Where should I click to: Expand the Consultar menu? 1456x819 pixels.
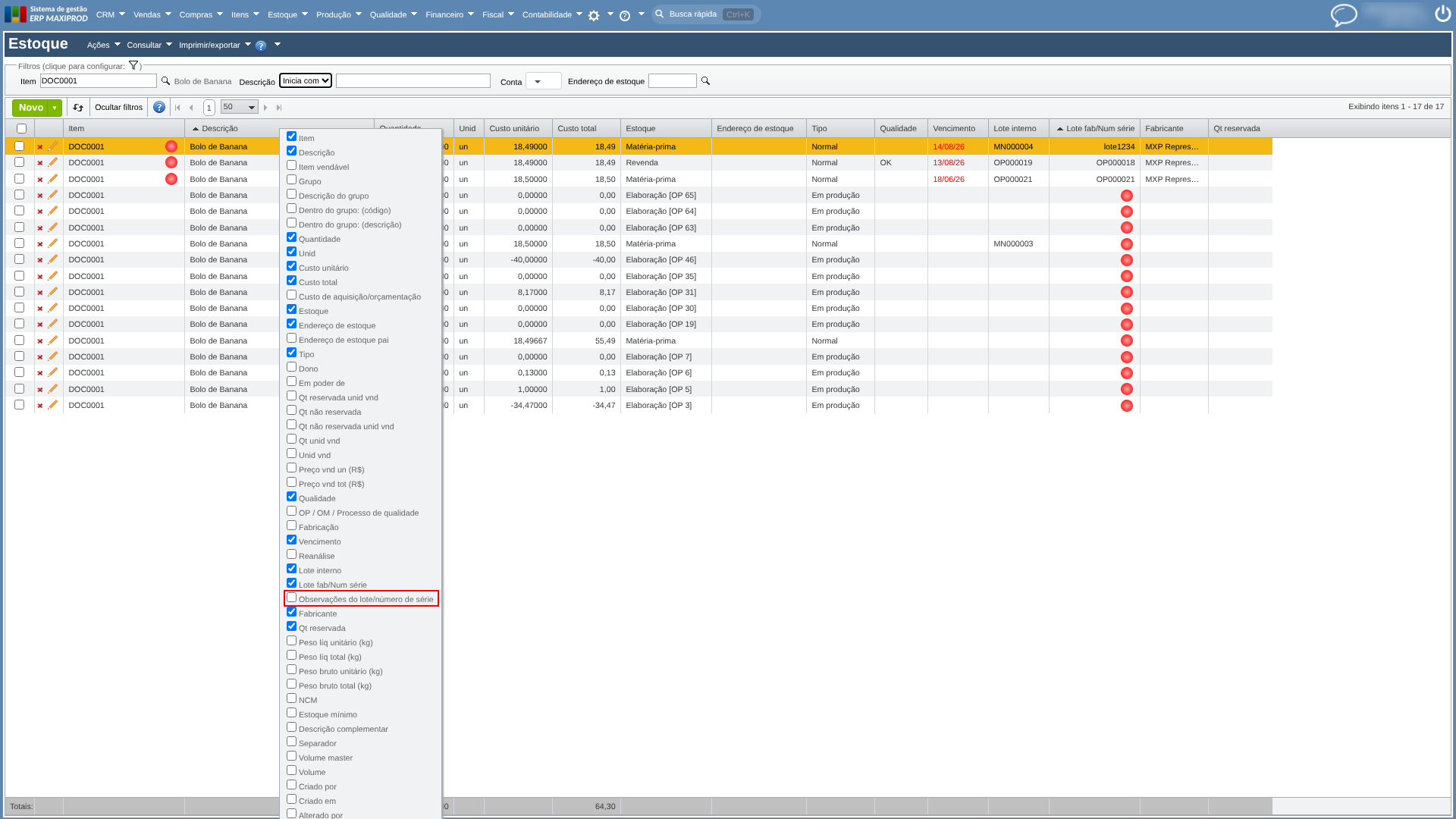tap(149, 45)
